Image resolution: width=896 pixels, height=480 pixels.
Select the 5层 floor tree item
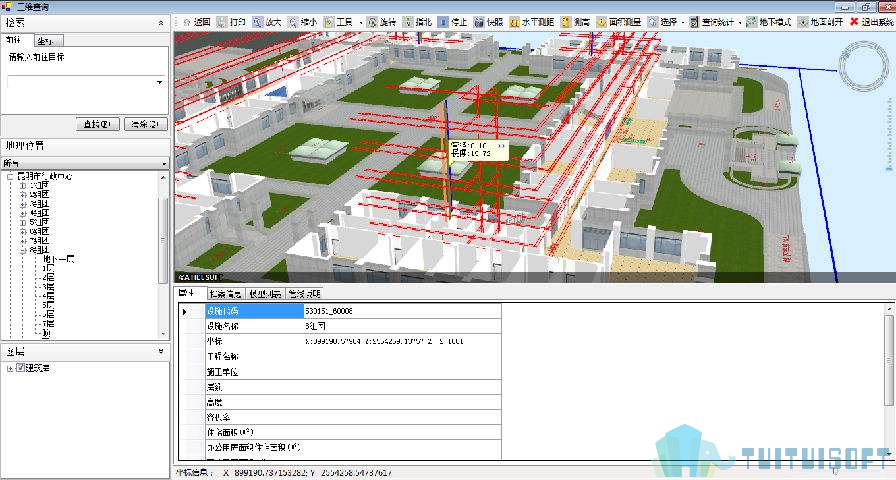pos(49,305)
